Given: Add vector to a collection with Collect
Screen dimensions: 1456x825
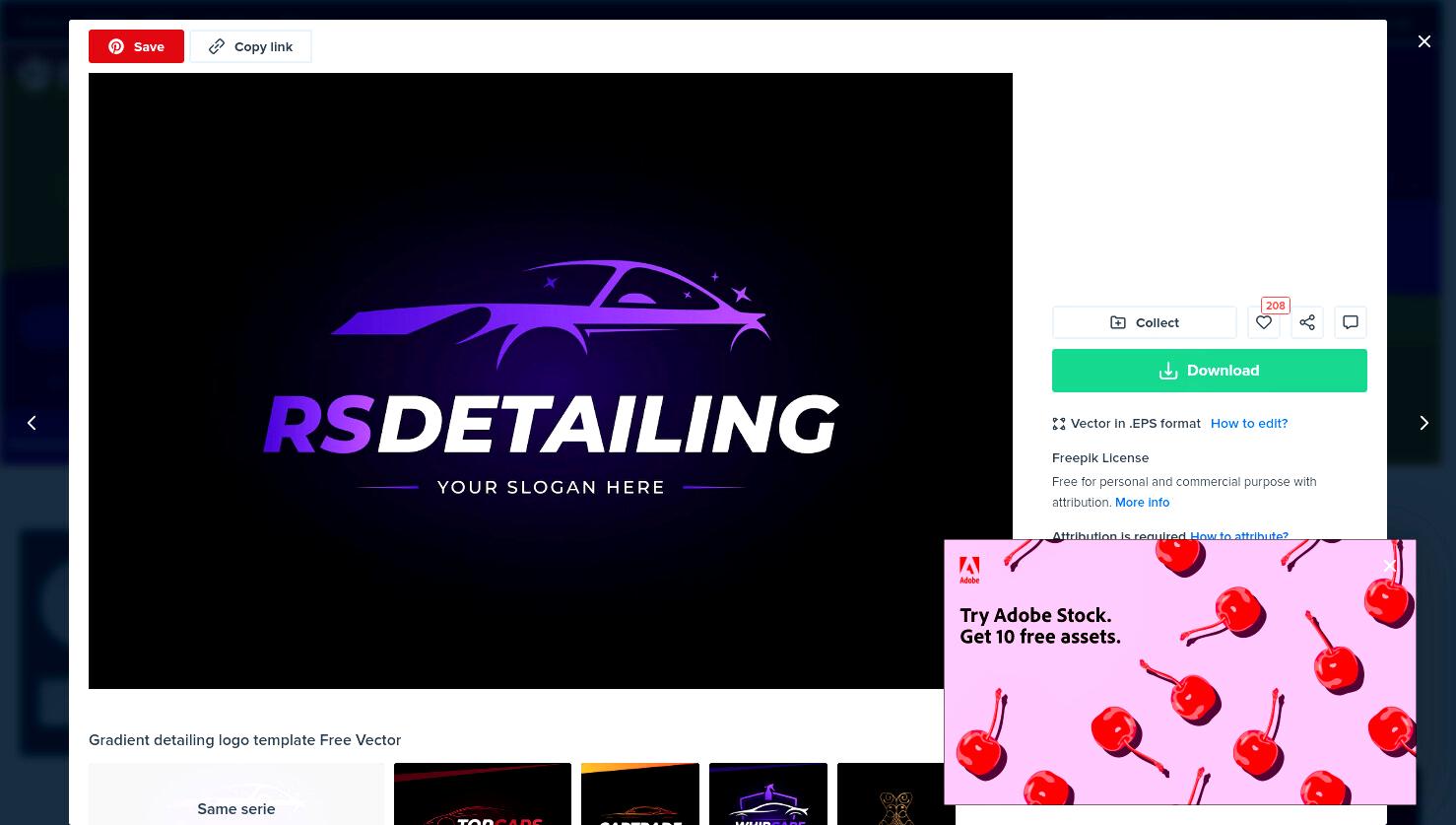Looking at the screenshot, I should 1144,322.
